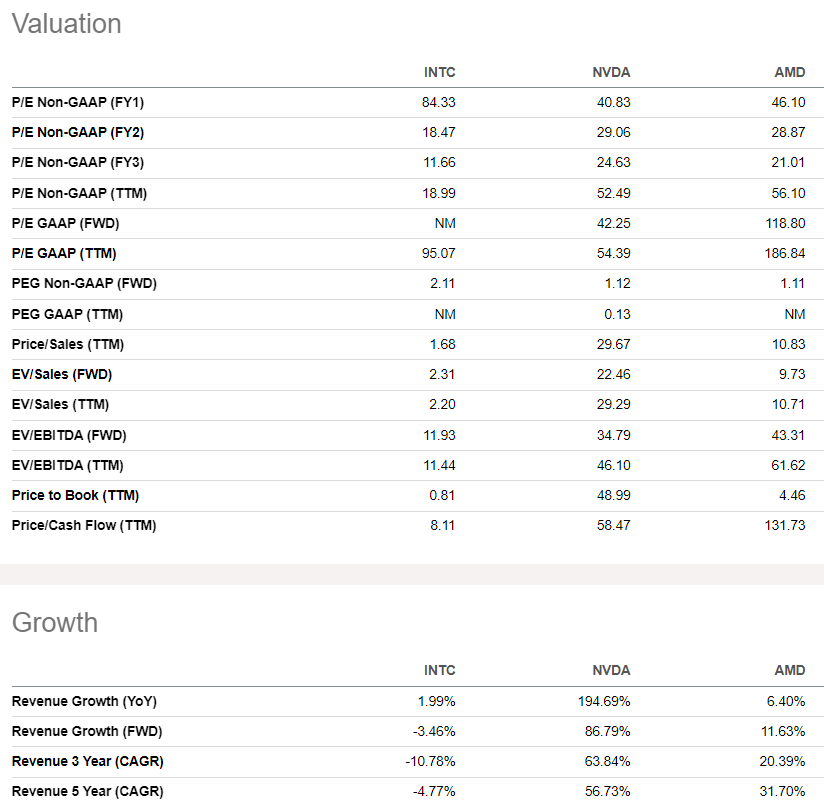Click the Valuation section heading
Screen dimensions: 824x807
pos(66,24)
